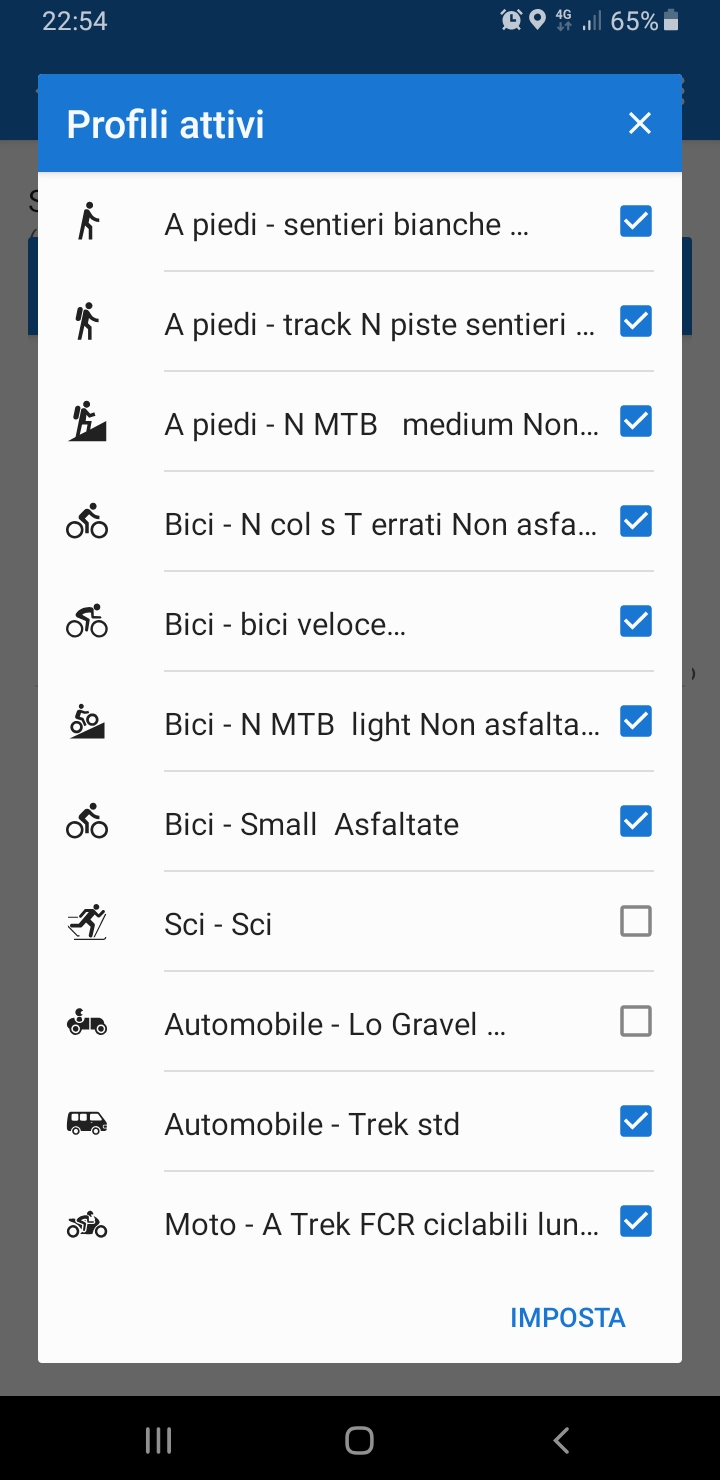Image resolution: width=720 pixels, height=1480 pixels.
Task: Click the racing cyclist icon for bici veloce
Action: 88,622
